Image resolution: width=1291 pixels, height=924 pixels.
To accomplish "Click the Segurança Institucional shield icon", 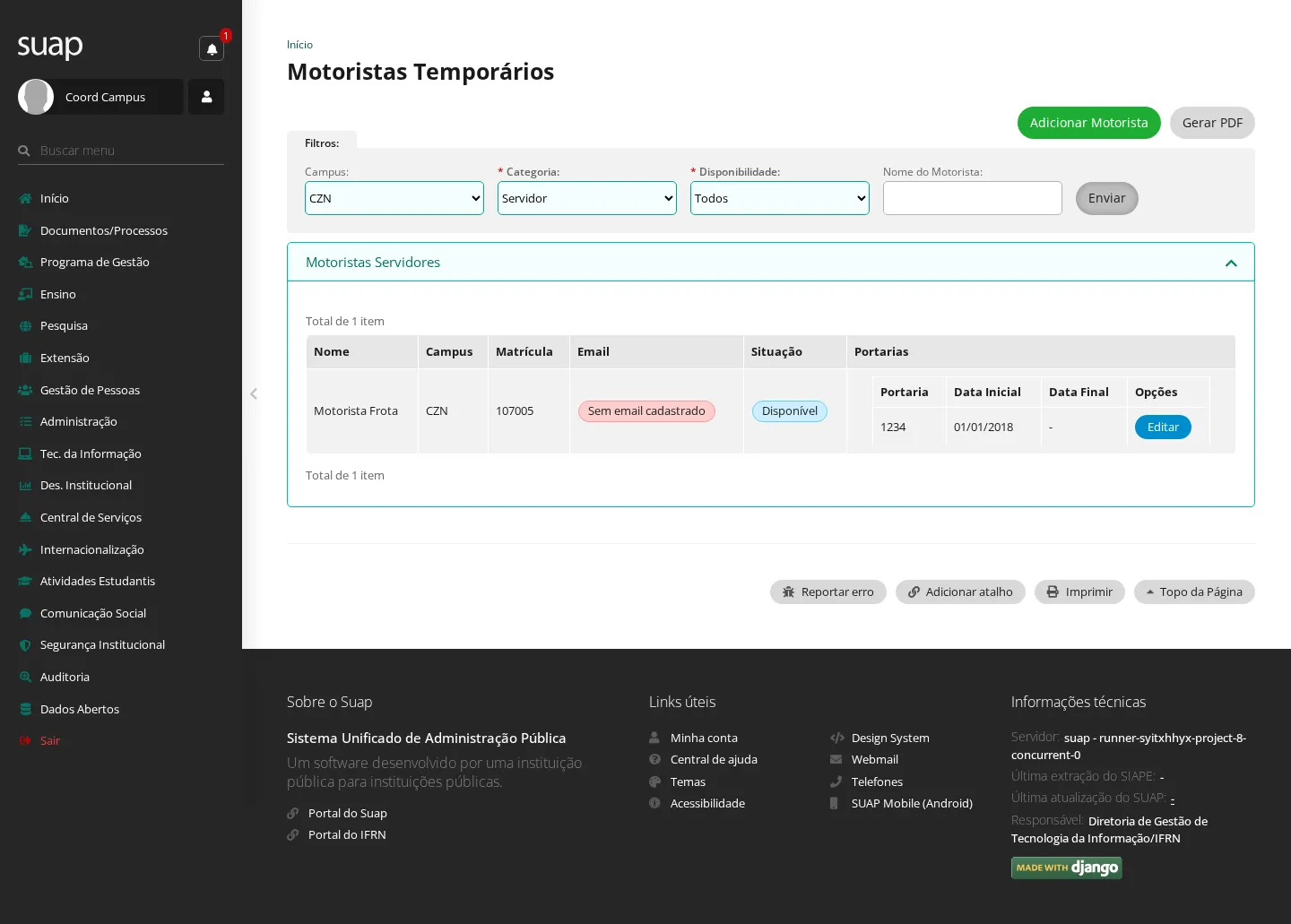I will [25, 644].
